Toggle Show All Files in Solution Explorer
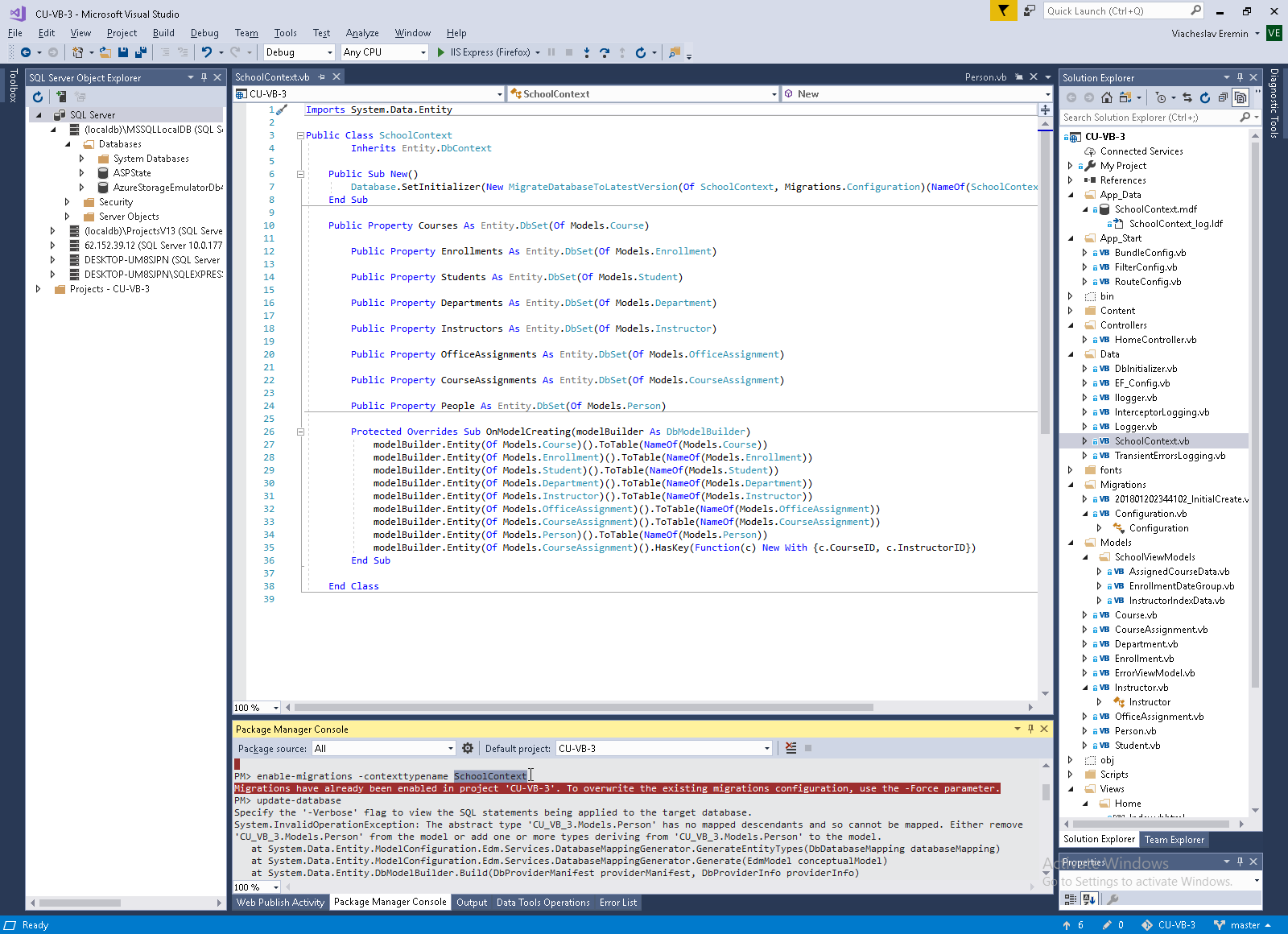 point(1241,97)
